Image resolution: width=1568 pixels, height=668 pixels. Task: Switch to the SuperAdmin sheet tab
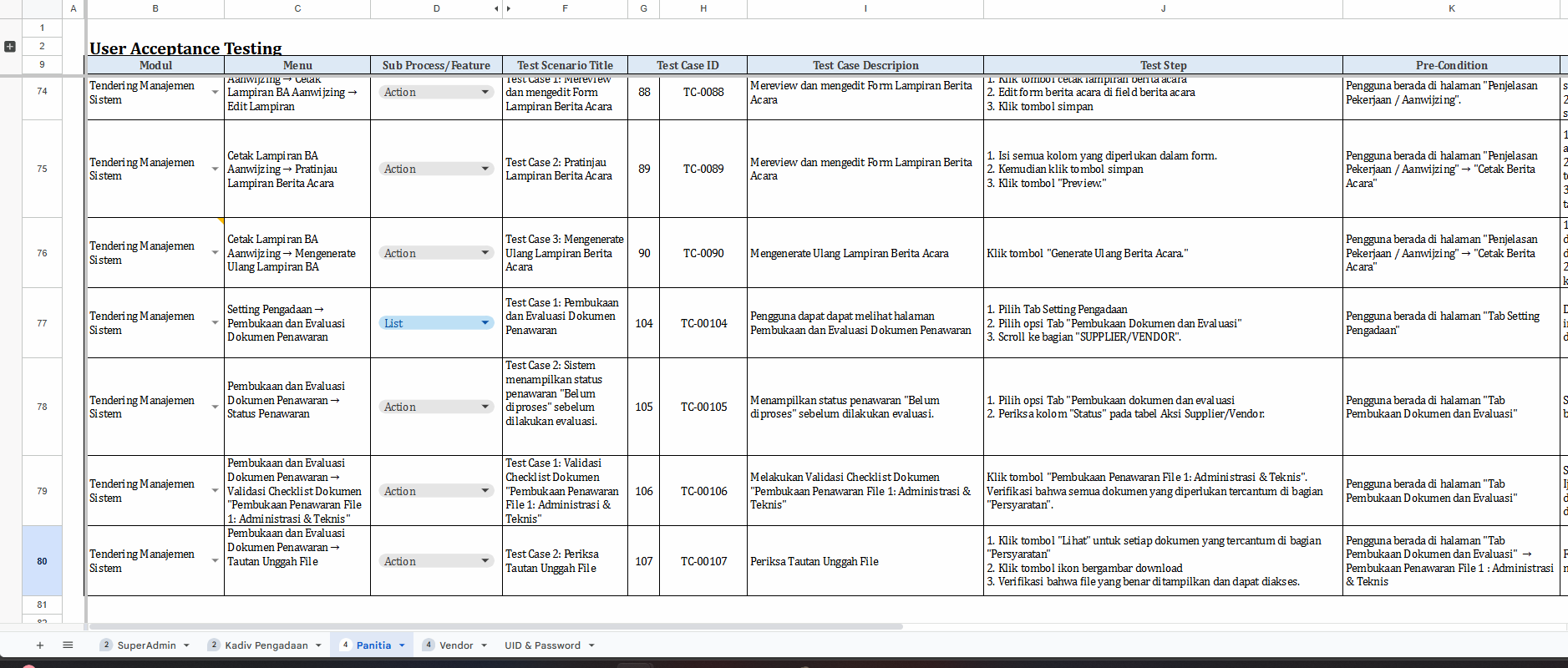(x=146, y=645)
